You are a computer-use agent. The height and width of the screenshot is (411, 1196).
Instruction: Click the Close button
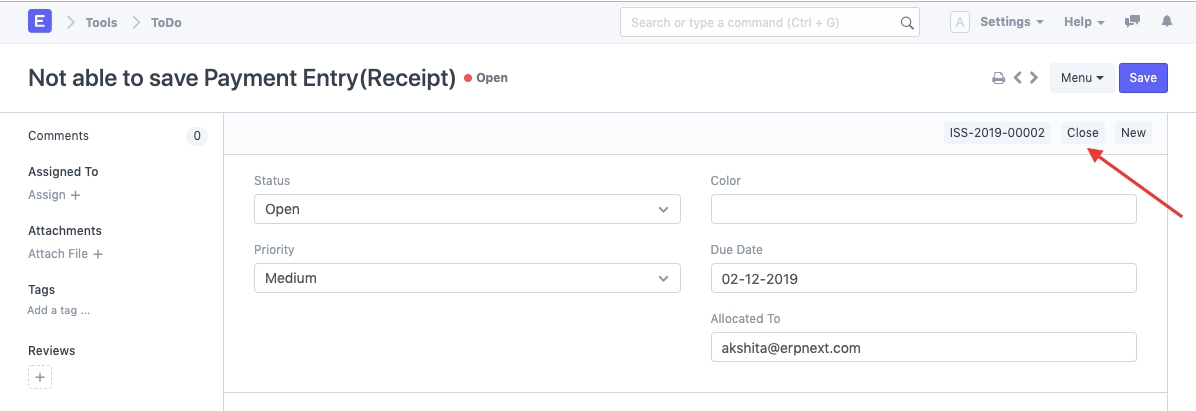click(1082, 133)
